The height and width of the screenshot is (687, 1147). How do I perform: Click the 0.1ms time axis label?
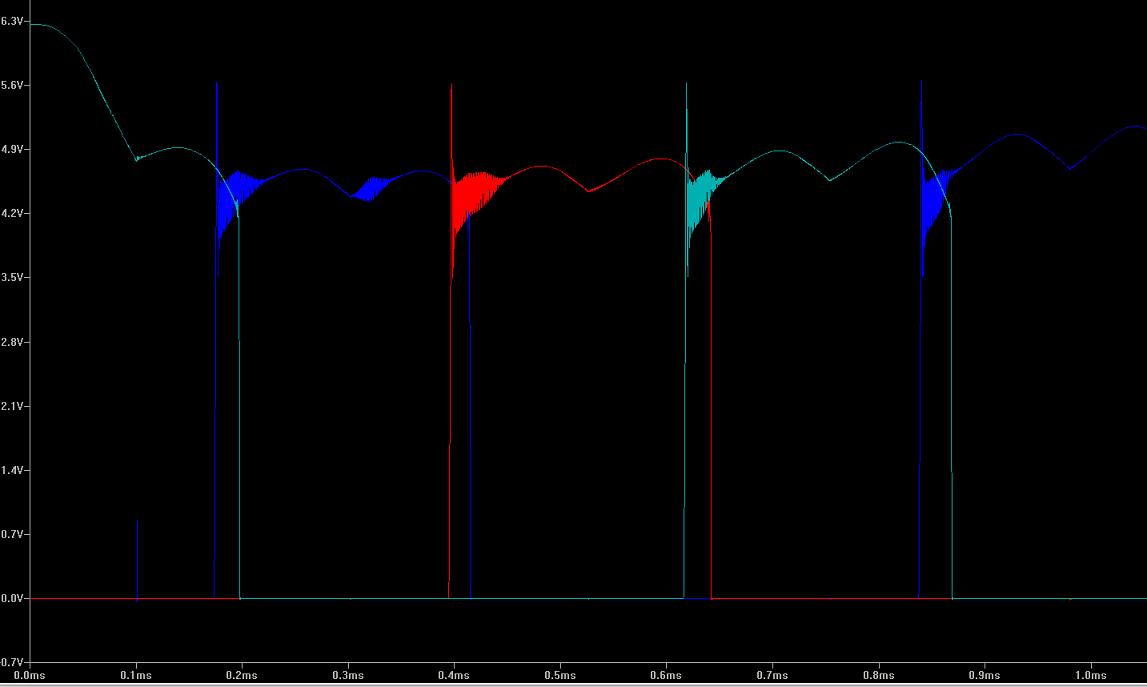coord(136,675)
